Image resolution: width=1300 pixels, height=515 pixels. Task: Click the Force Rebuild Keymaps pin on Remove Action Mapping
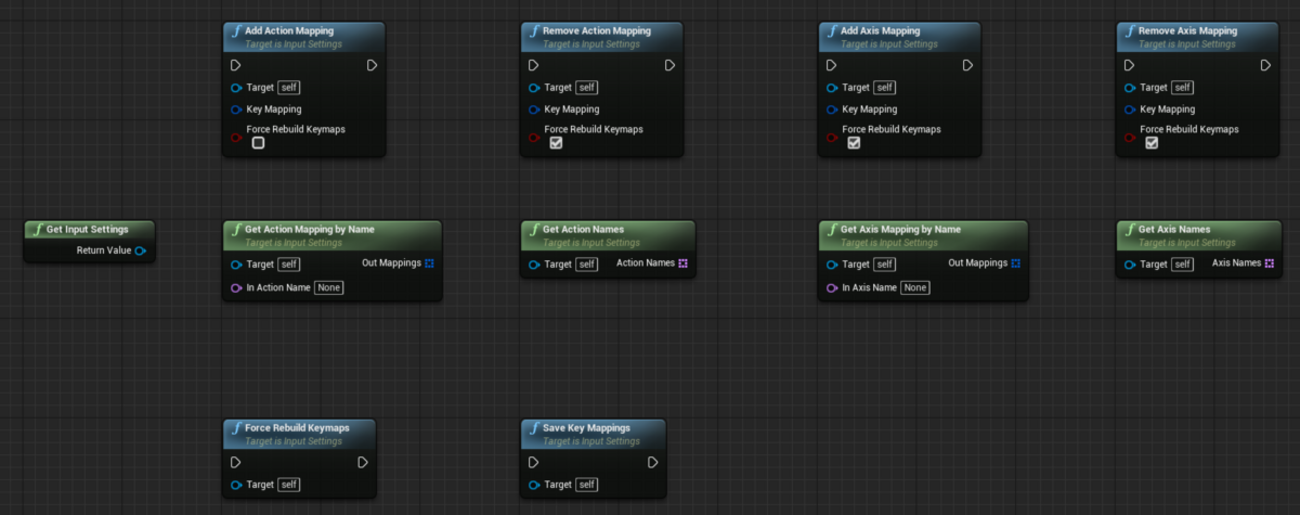[x=535, y=137]
